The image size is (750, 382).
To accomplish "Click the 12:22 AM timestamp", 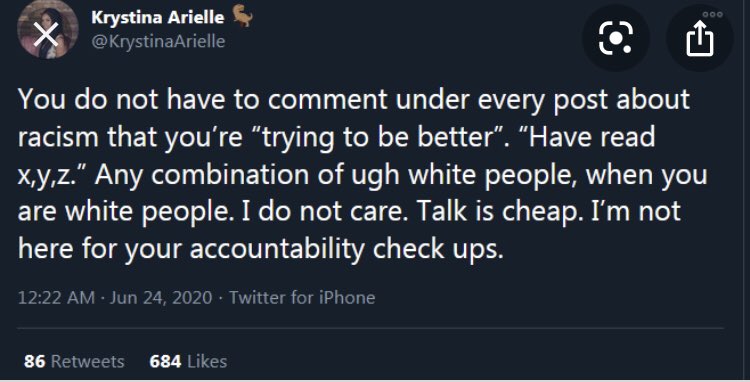I will click(56, 298).
